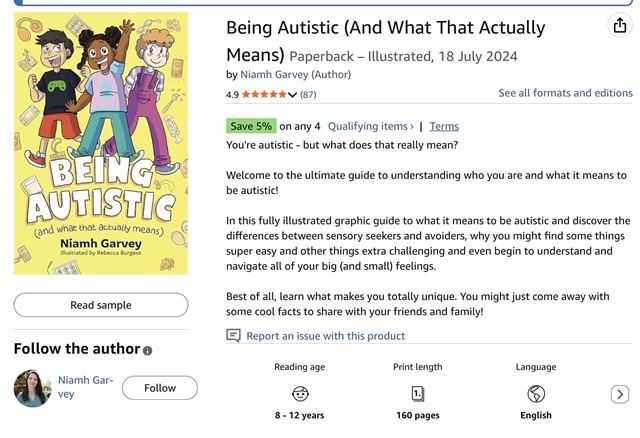Expand the star ratings dropdown arrow
Image resolution: width=640 pixels, height=438 pixels.
[x=292, y=95]
